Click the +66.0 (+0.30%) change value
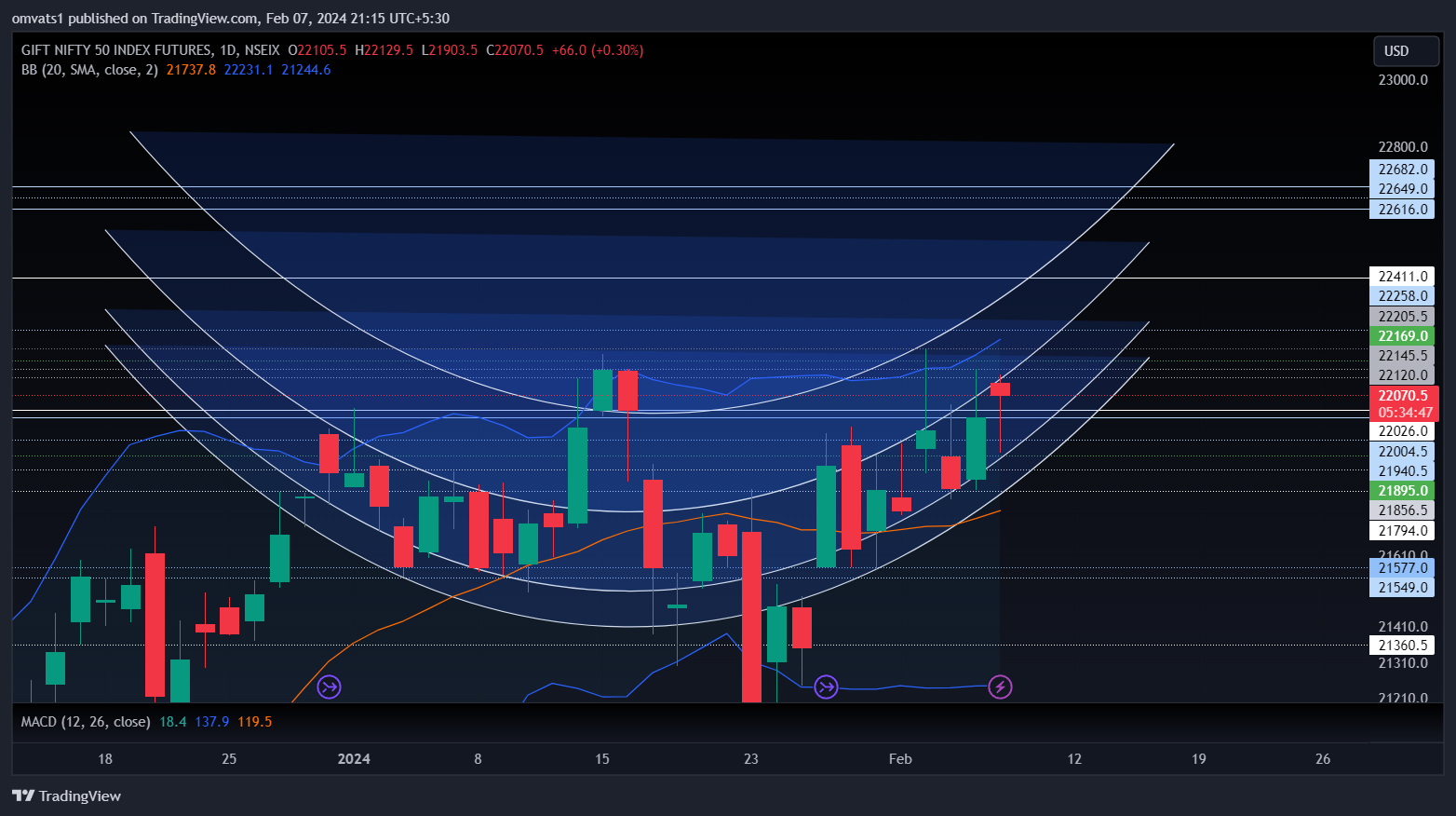Screen dimensions: 1456x816 598,50
